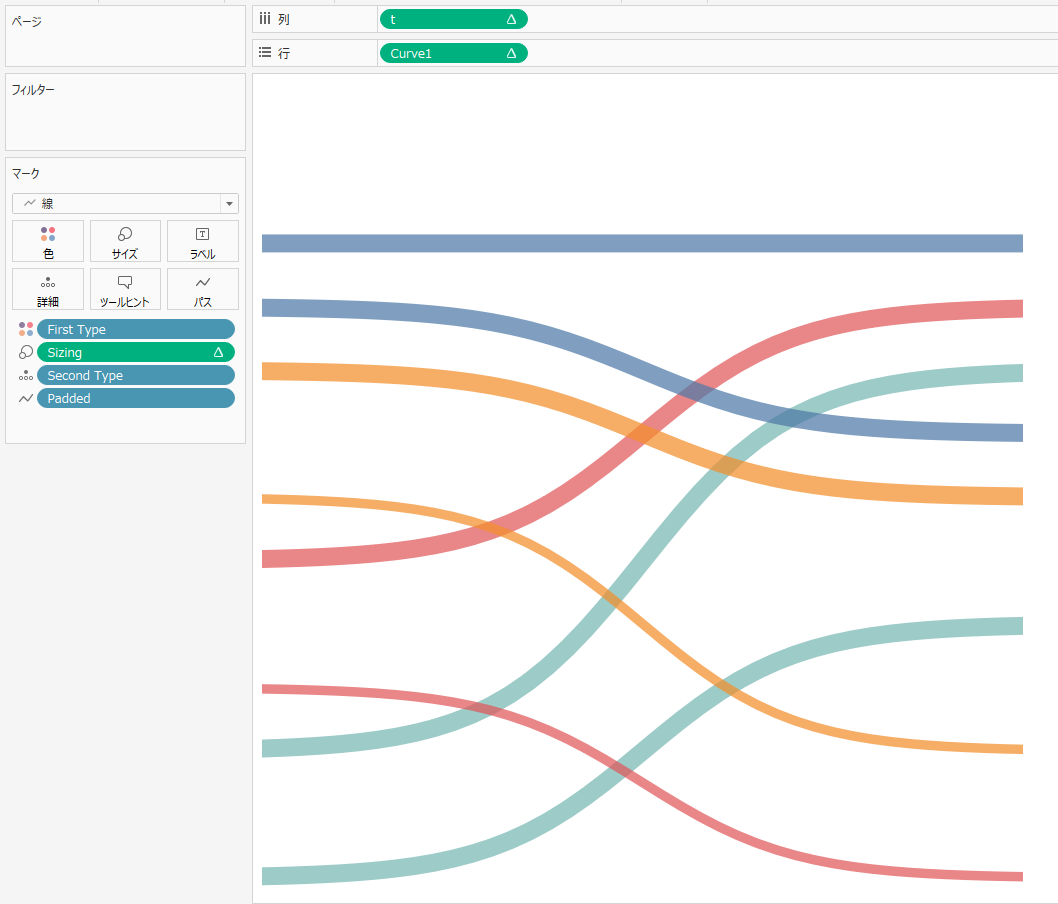The image size is (1058, 904).
Task: Click the ツールヒント tooltip button
Action: point(125,289)
